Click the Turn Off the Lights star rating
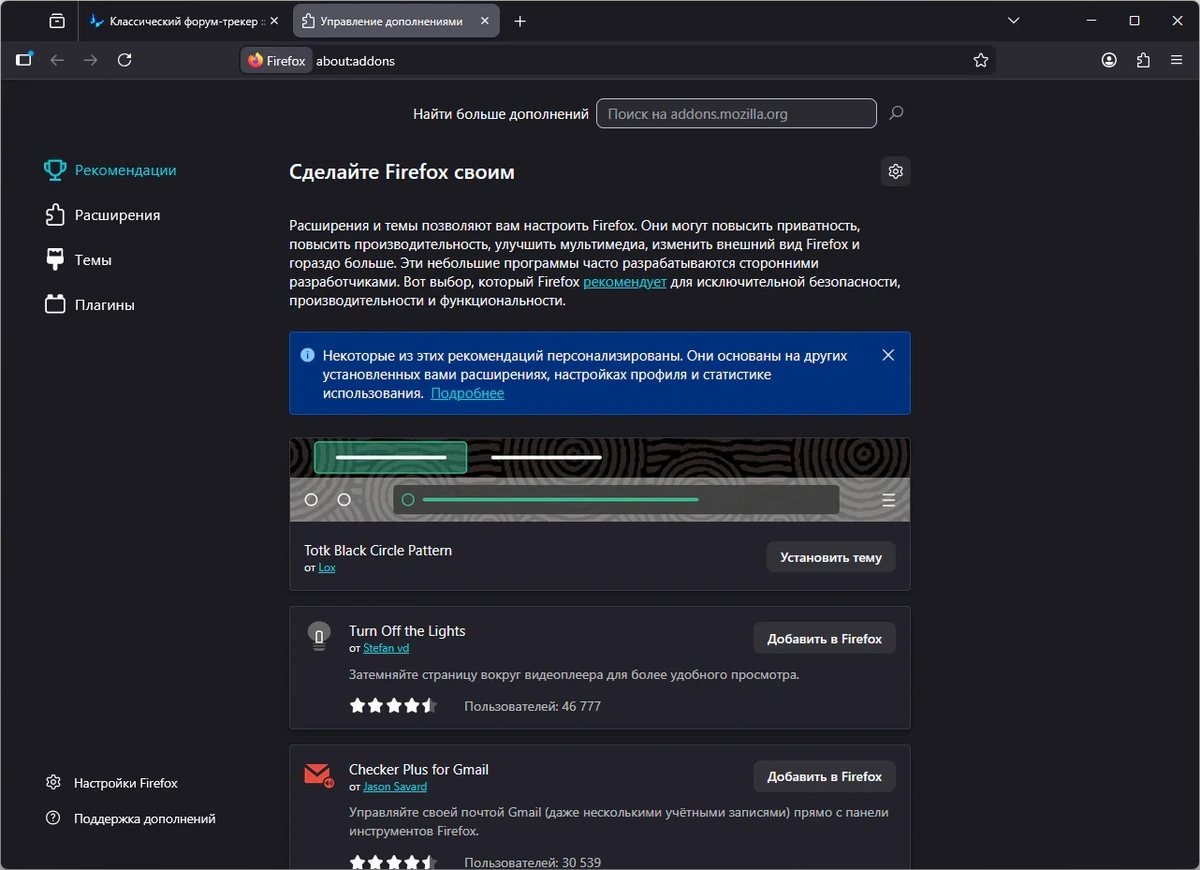Image resolution: width=1200 pixels, height=870 pixels. [x=393, y=706]
